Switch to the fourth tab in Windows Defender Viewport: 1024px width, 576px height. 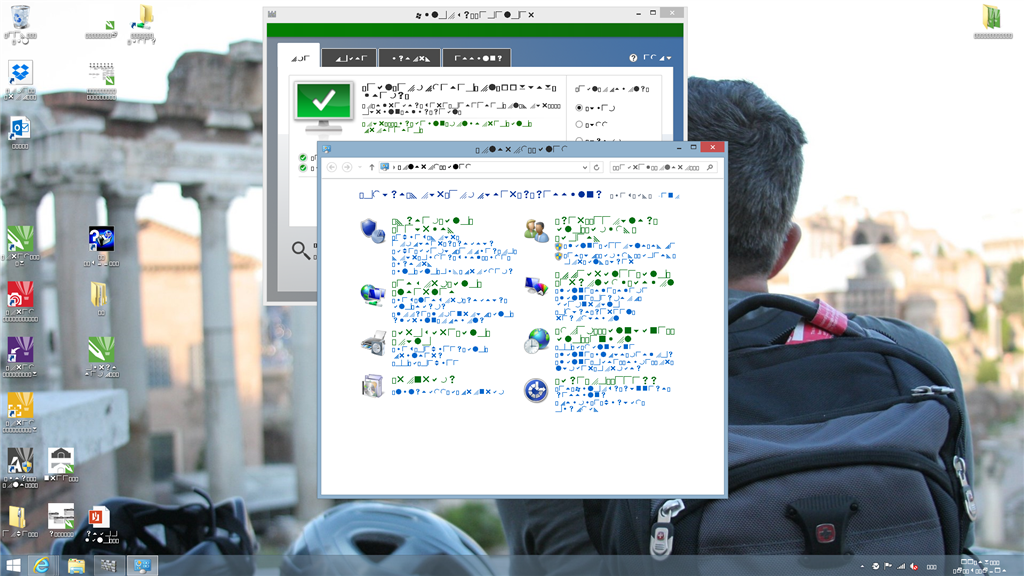coord(477,58)
